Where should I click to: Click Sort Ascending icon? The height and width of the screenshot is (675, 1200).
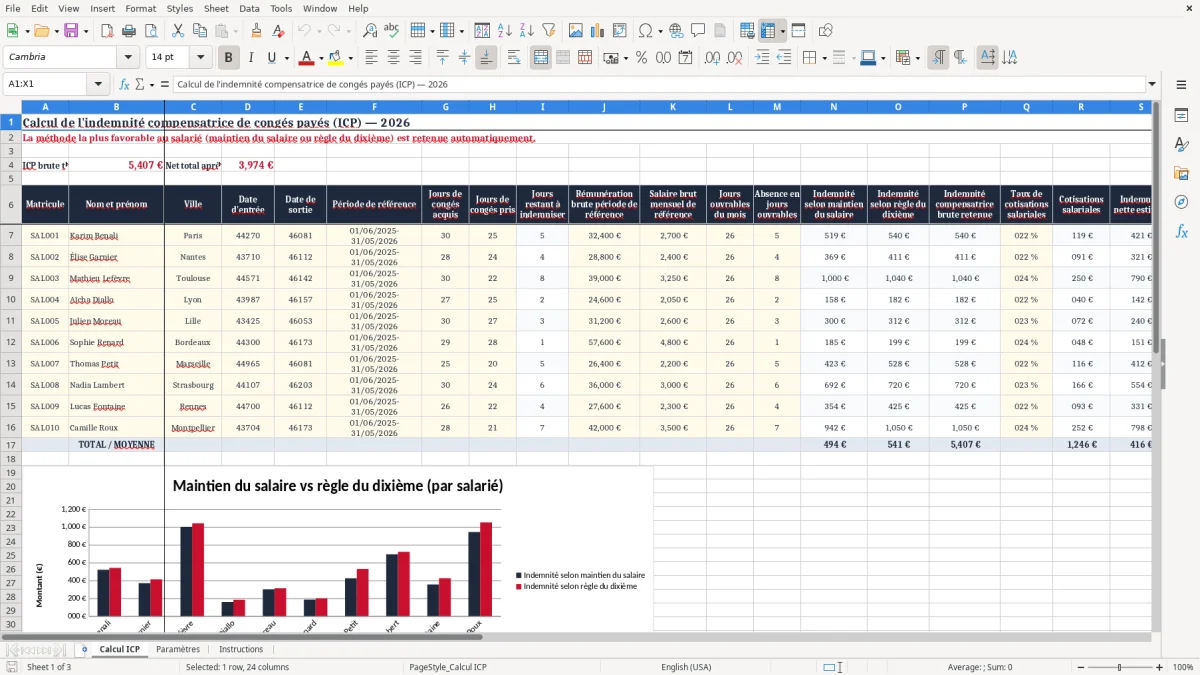click(x=504, y=31)
